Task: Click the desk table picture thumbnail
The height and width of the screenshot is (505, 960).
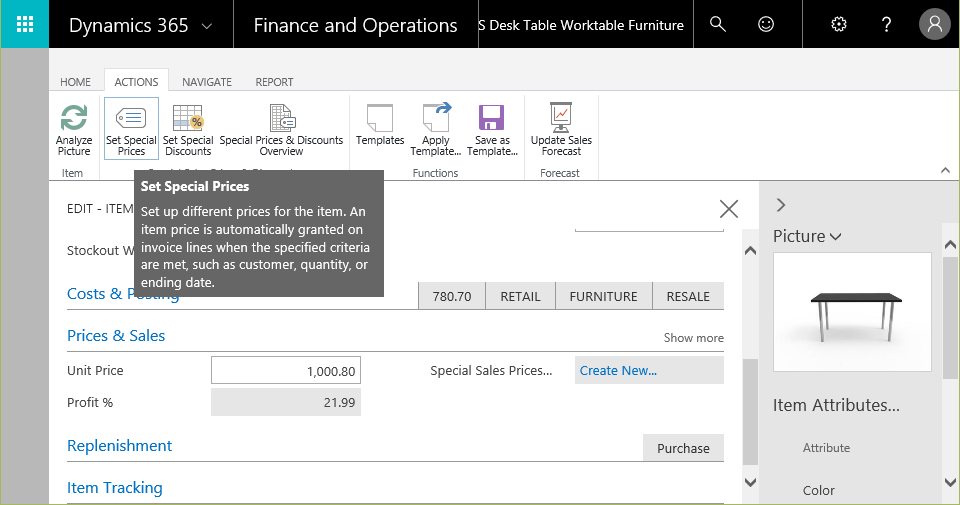Action: coord(852,312)
